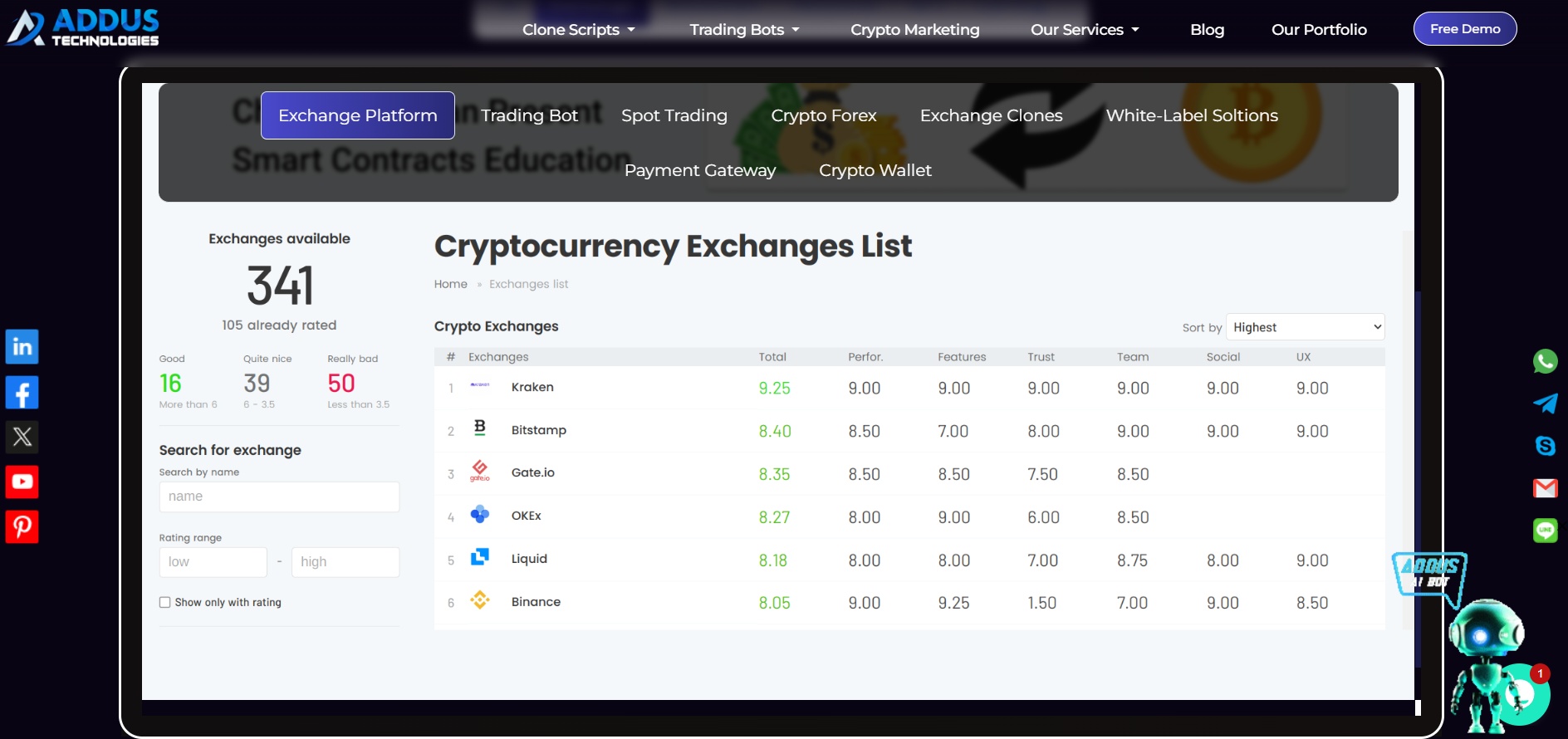Click the Kraken exchange logo
Viewport: 1568px width, 739px height.
480,385
